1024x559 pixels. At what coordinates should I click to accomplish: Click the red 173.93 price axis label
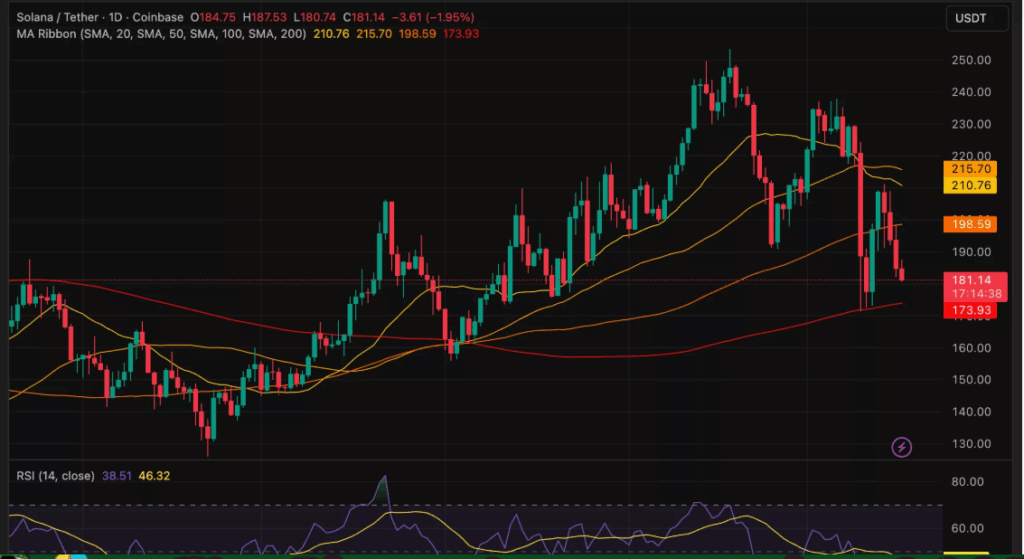click(968, 312)
